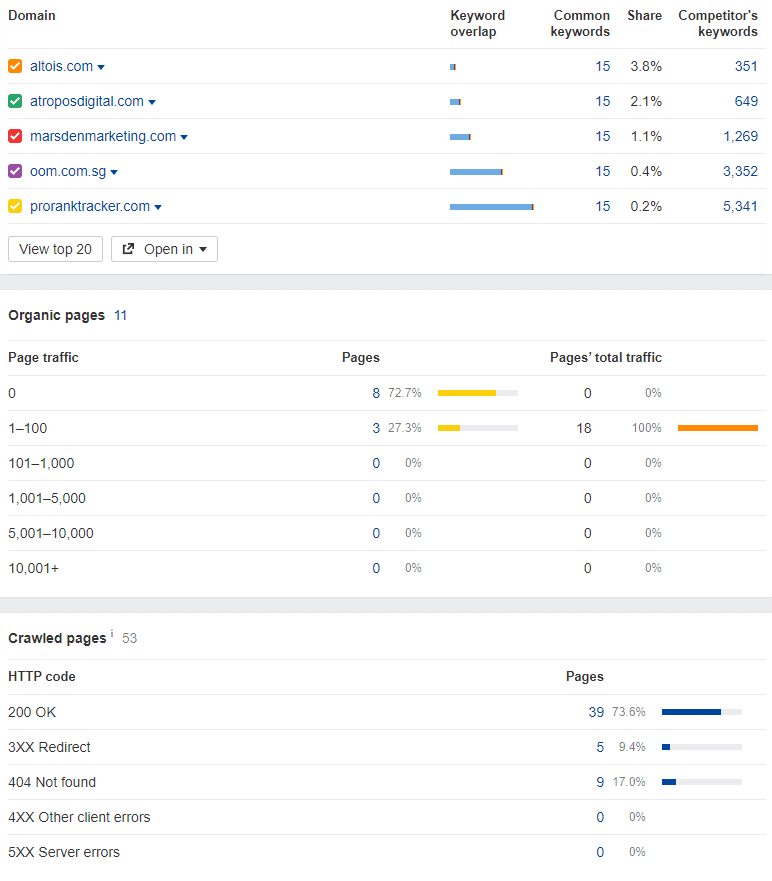The height and width of the screenshot is (881, 772).
Task: Click the Share column header
Action: (x=644, y=16)
